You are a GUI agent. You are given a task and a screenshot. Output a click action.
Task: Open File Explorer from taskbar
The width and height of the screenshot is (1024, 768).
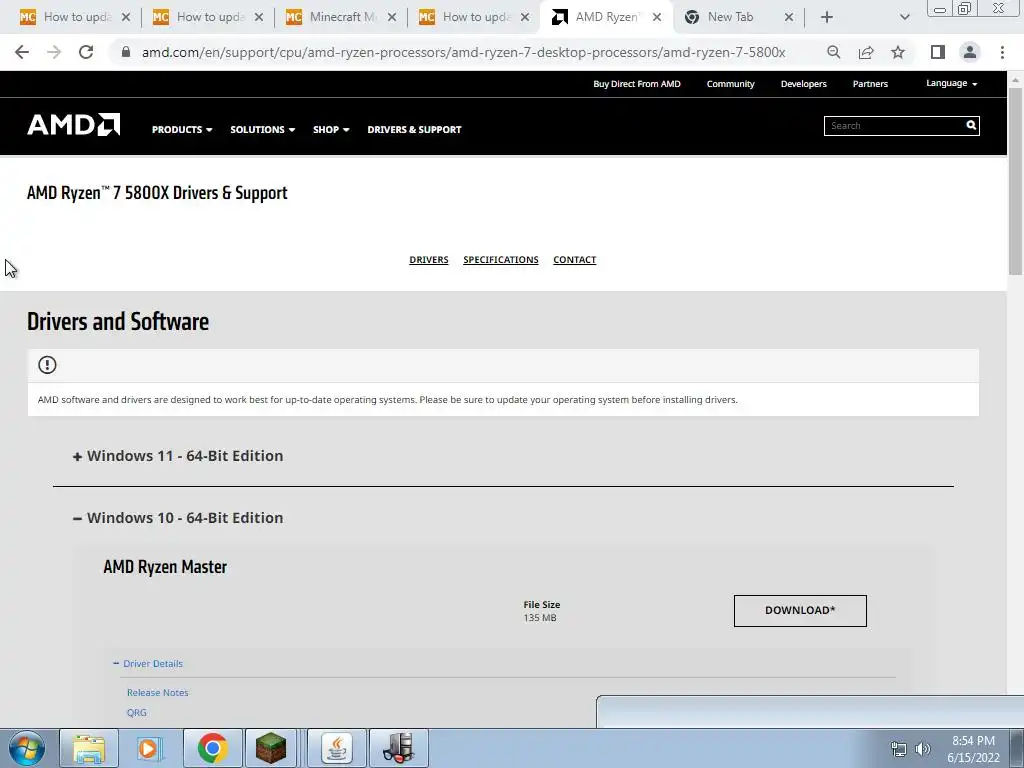click(x=89, y=748)
